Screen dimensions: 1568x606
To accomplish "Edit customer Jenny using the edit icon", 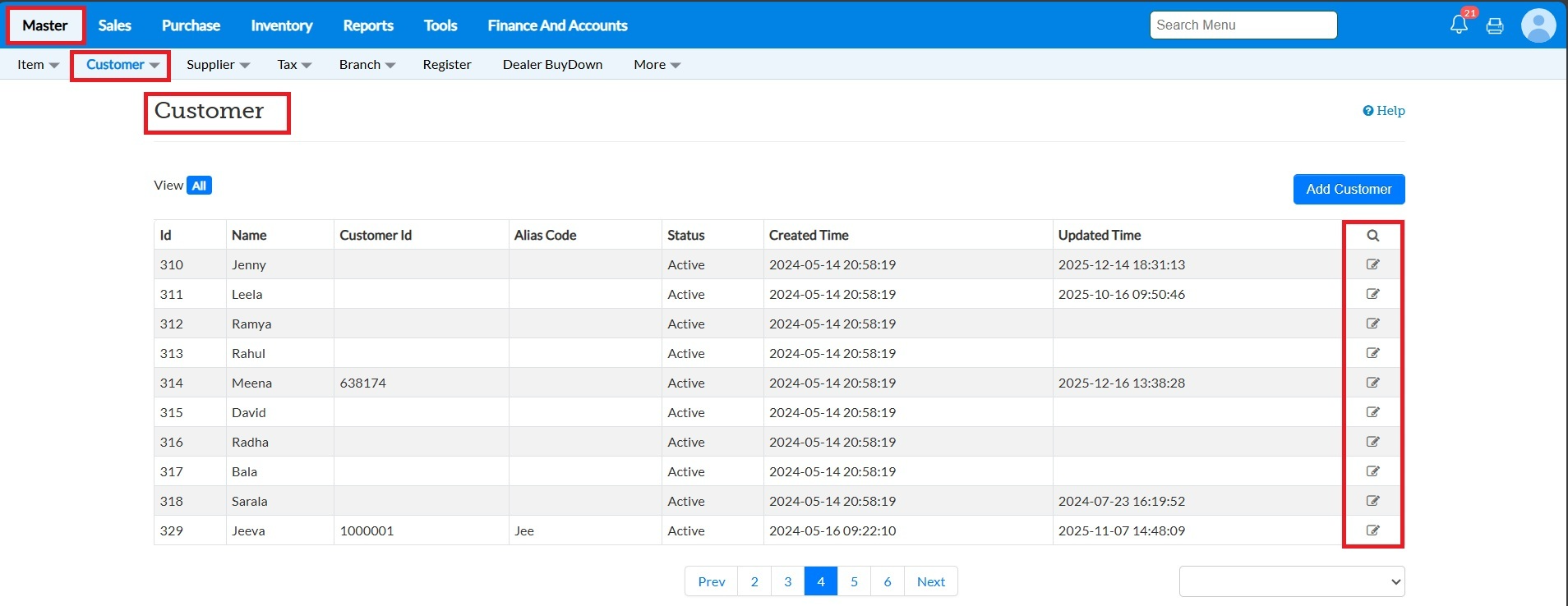I will (1372, 264).
